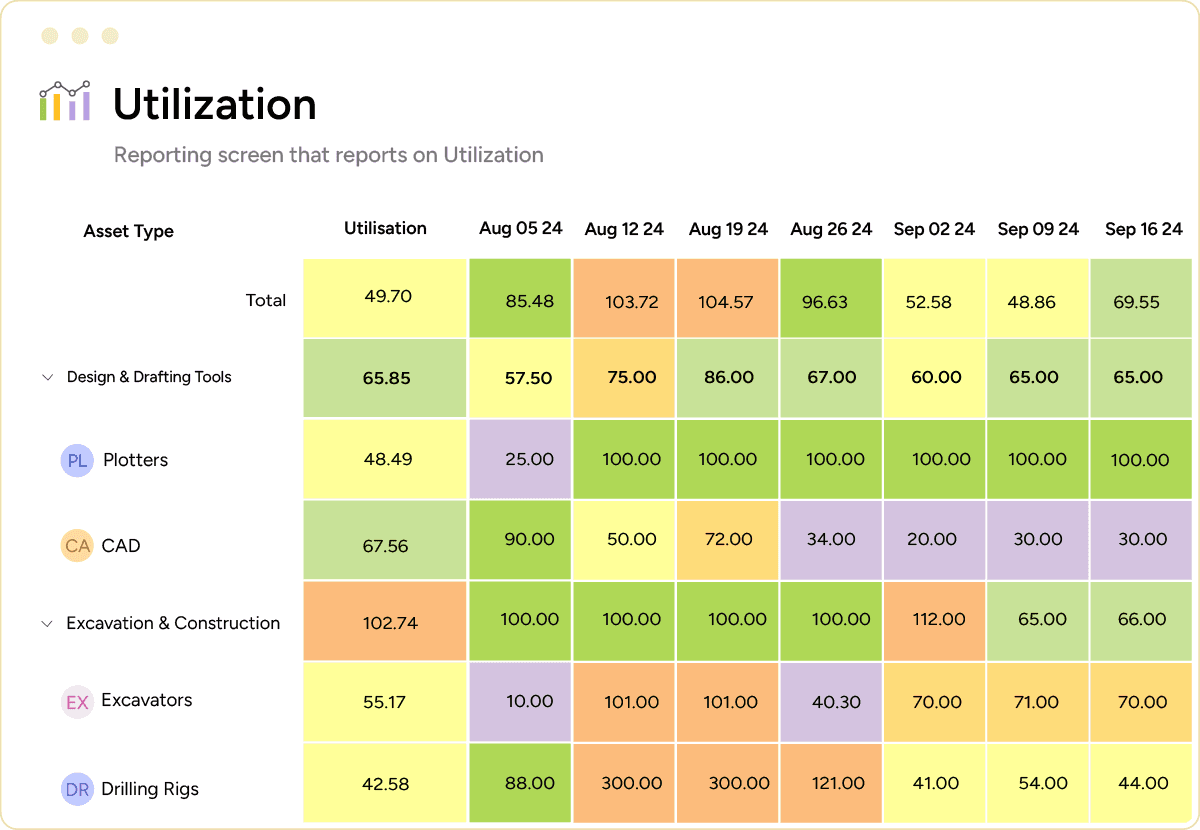Select the EX icon for Excavators
This screenshot has width=1200, height=830.
click(x=78, y=702)
